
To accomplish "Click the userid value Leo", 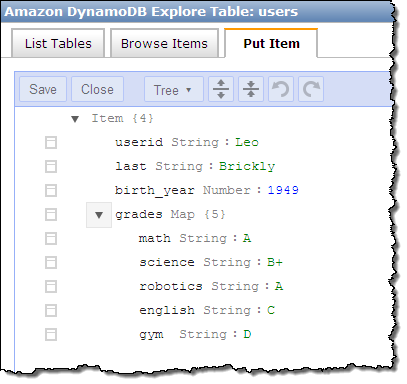I will click(247, 142).
